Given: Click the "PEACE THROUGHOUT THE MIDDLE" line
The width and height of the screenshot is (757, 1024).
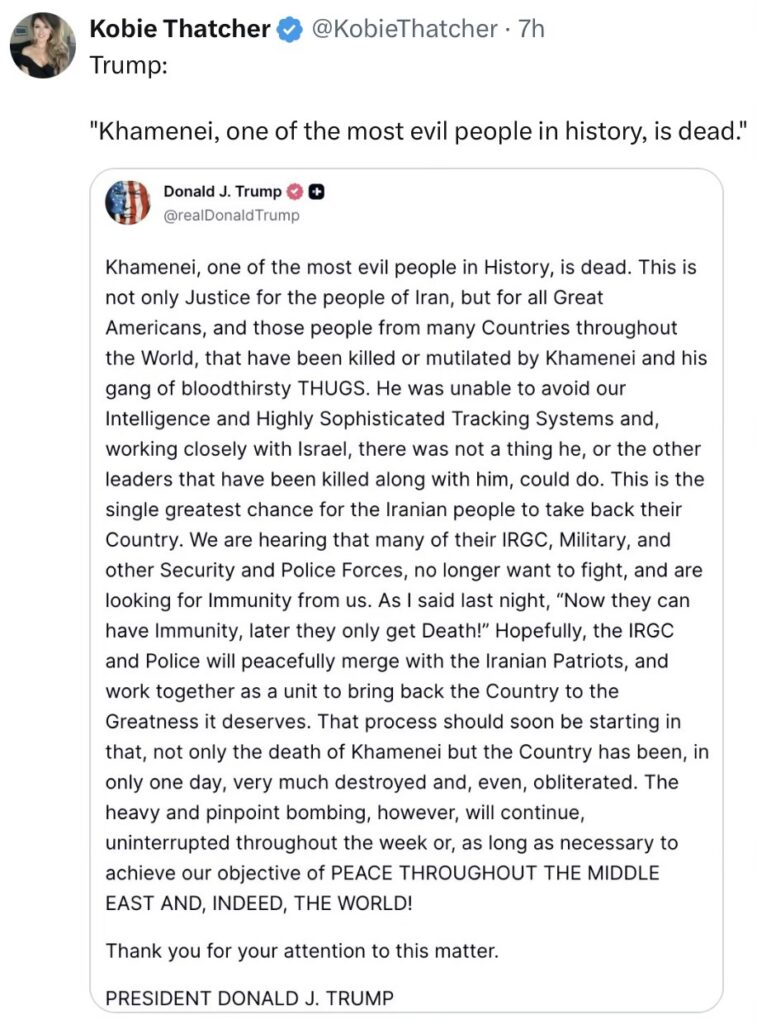Looking at the screenshot, I should coord(382,872).
